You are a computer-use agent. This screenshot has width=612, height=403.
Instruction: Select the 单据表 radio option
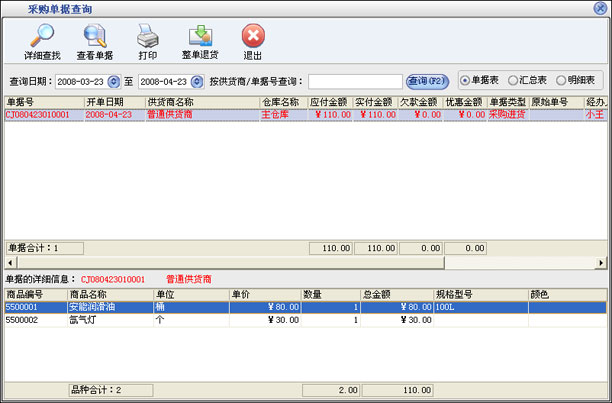point(465,80)
